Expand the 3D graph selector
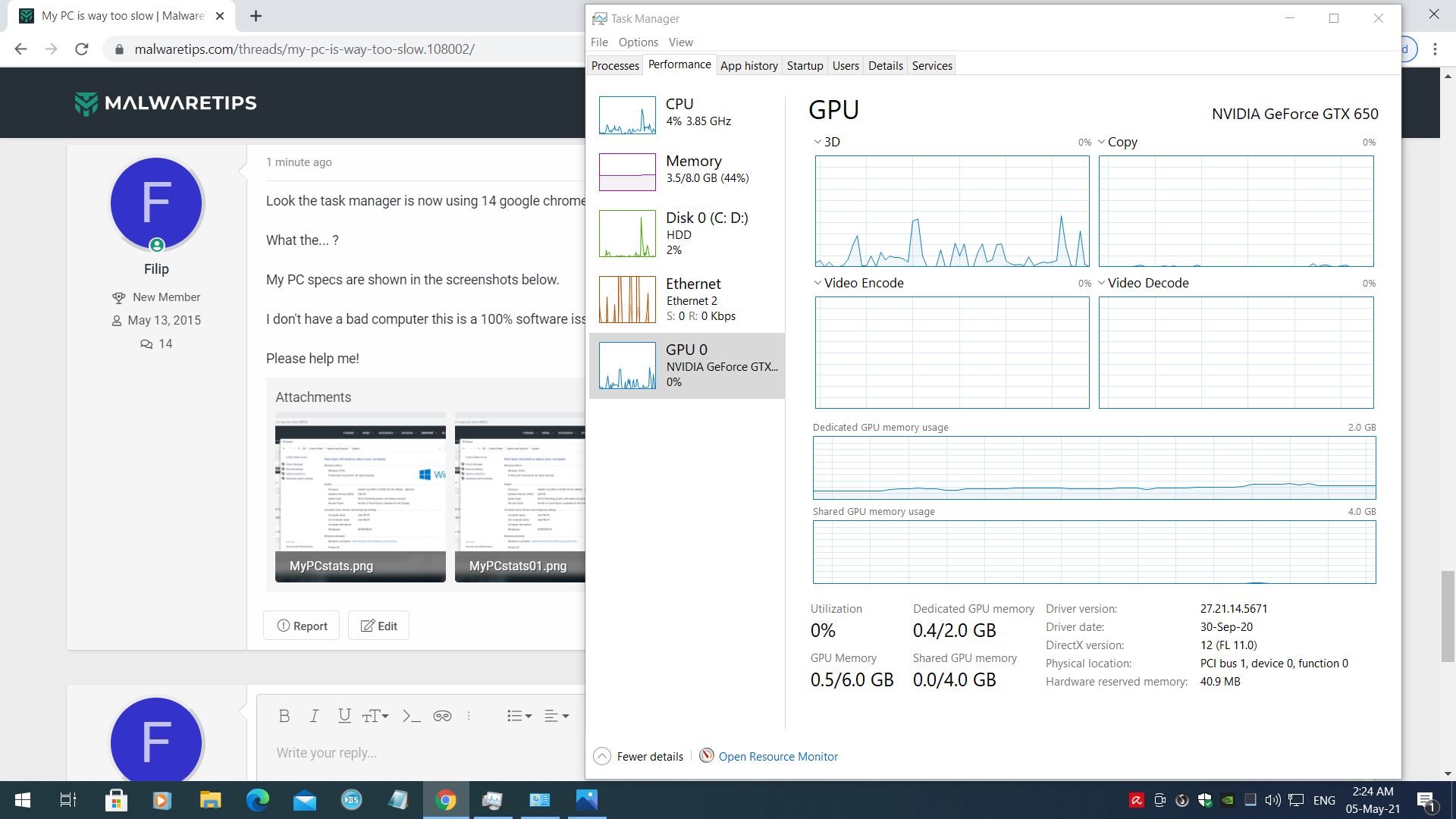The height and width of the screenshot is (819, 1456). 818,142
